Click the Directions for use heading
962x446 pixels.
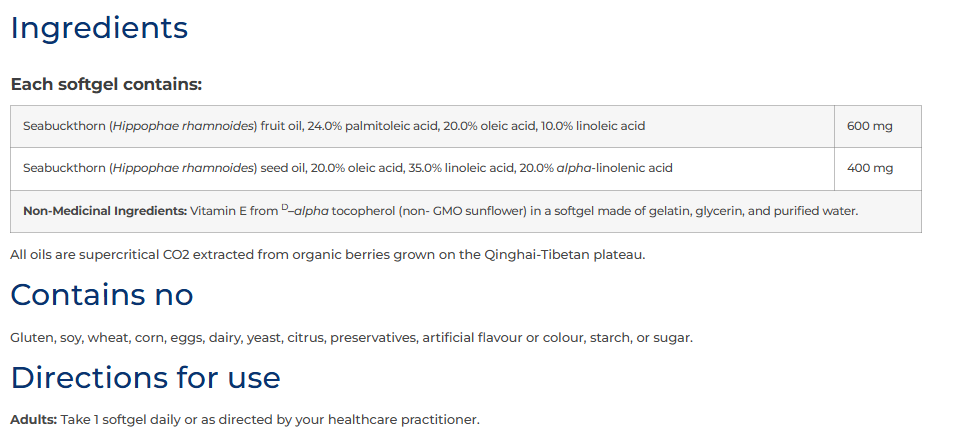point(145,377)
